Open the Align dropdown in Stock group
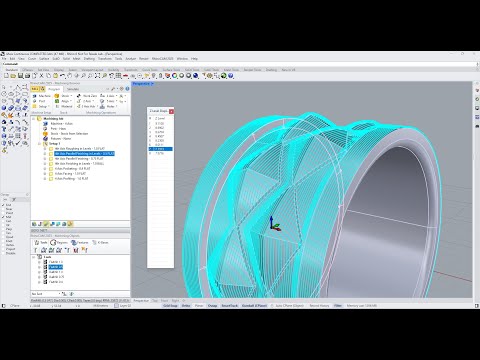 click(x=63, y=101)
